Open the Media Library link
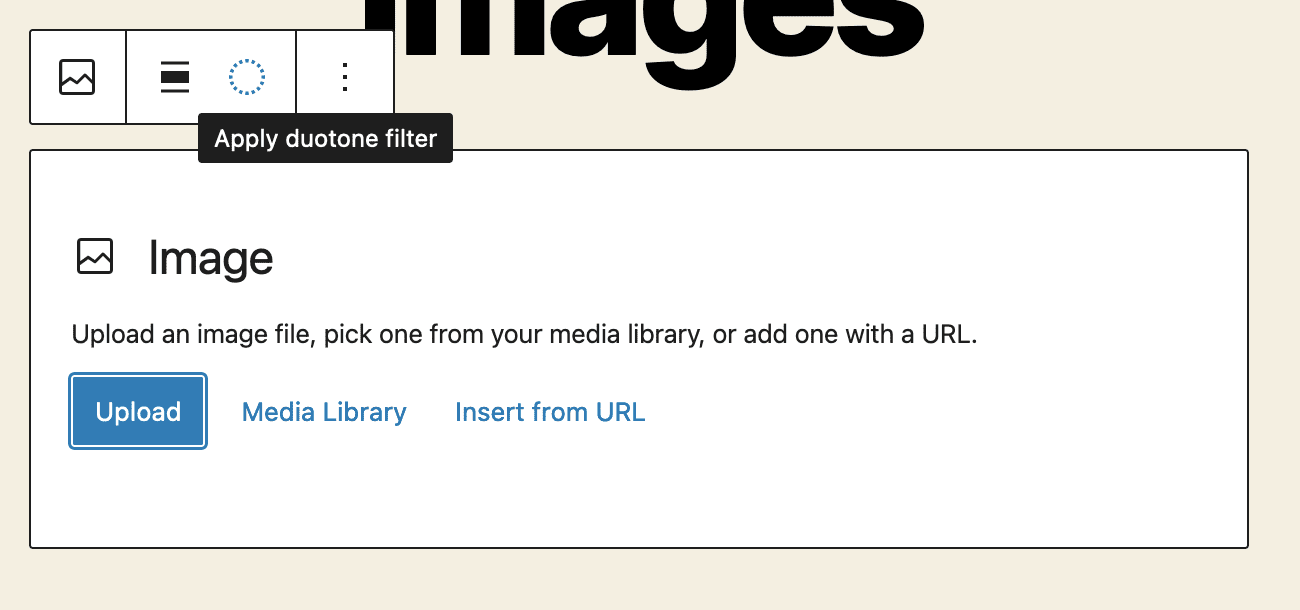This screenshot has height=610, width=1300. [x=324, y=412]
